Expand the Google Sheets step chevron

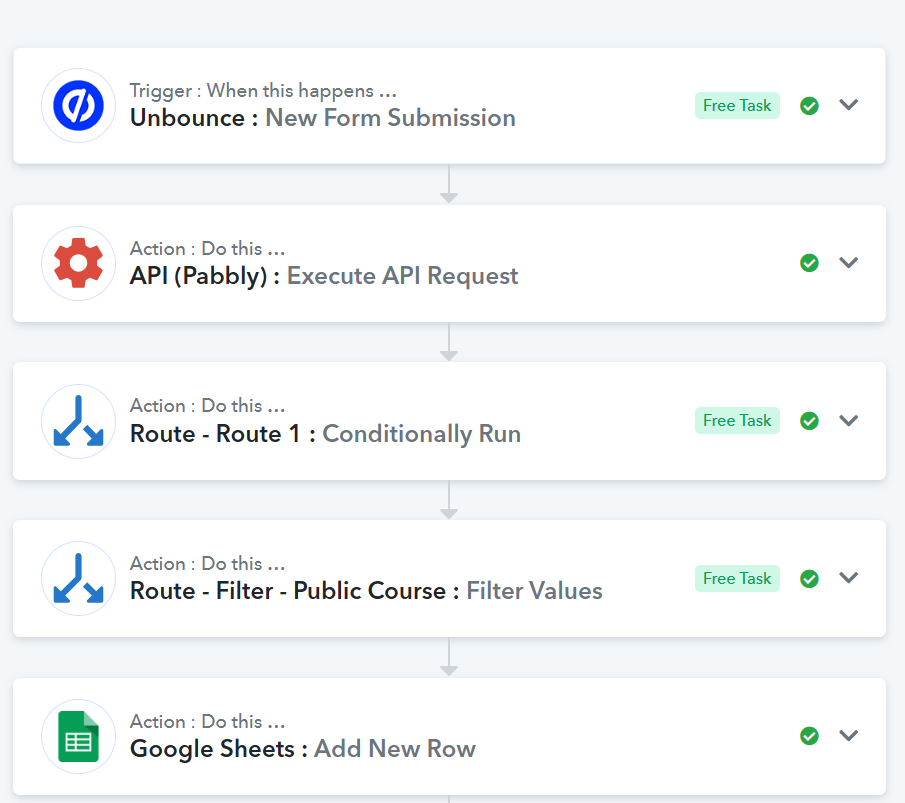pos(849,736)
